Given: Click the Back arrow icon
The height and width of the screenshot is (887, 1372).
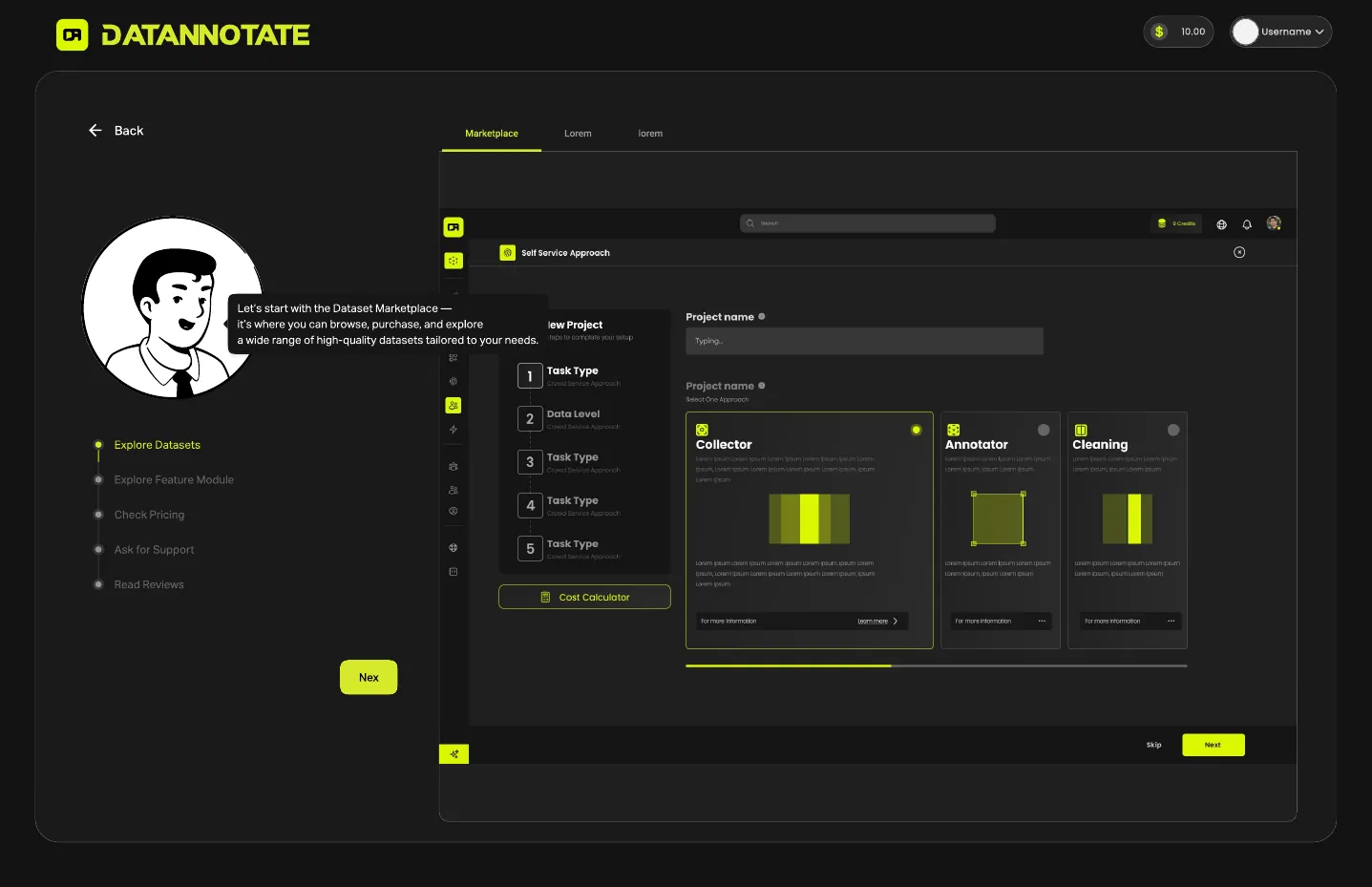Looking at the screenshot, I should point(95,131).
